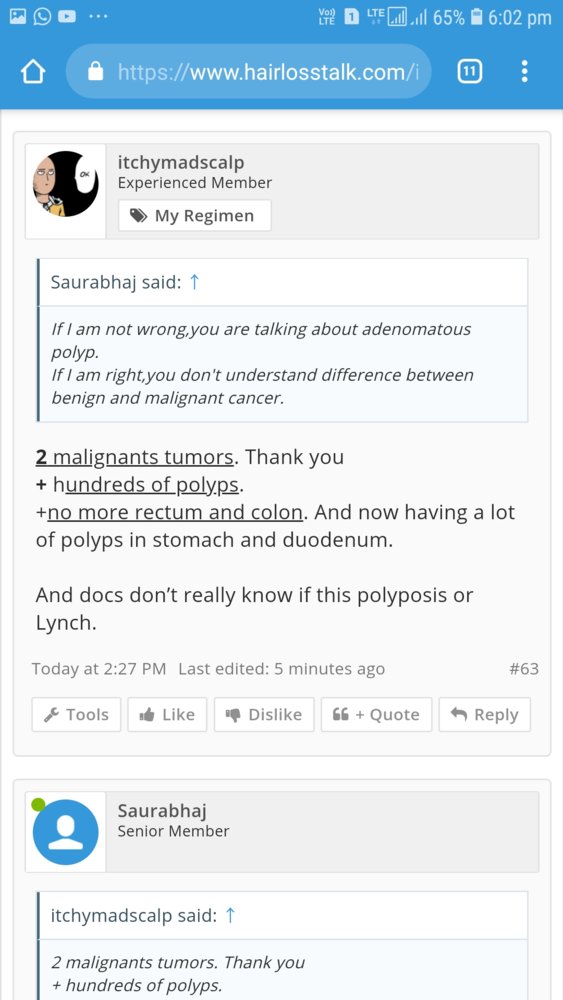Jump to itchymadscalp's quoted post via arrow
This screenshot has height=1000, width=563.
click(x=231, y=916)
